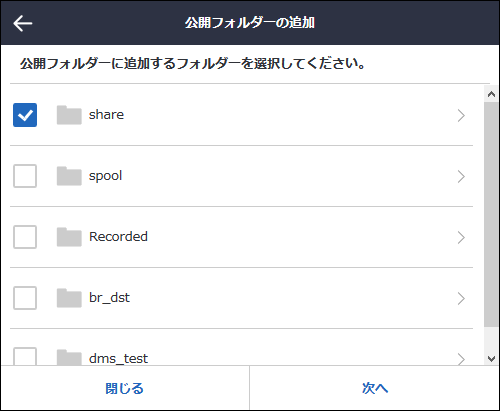Click the scrollbar down arrow

click(491, 359)
